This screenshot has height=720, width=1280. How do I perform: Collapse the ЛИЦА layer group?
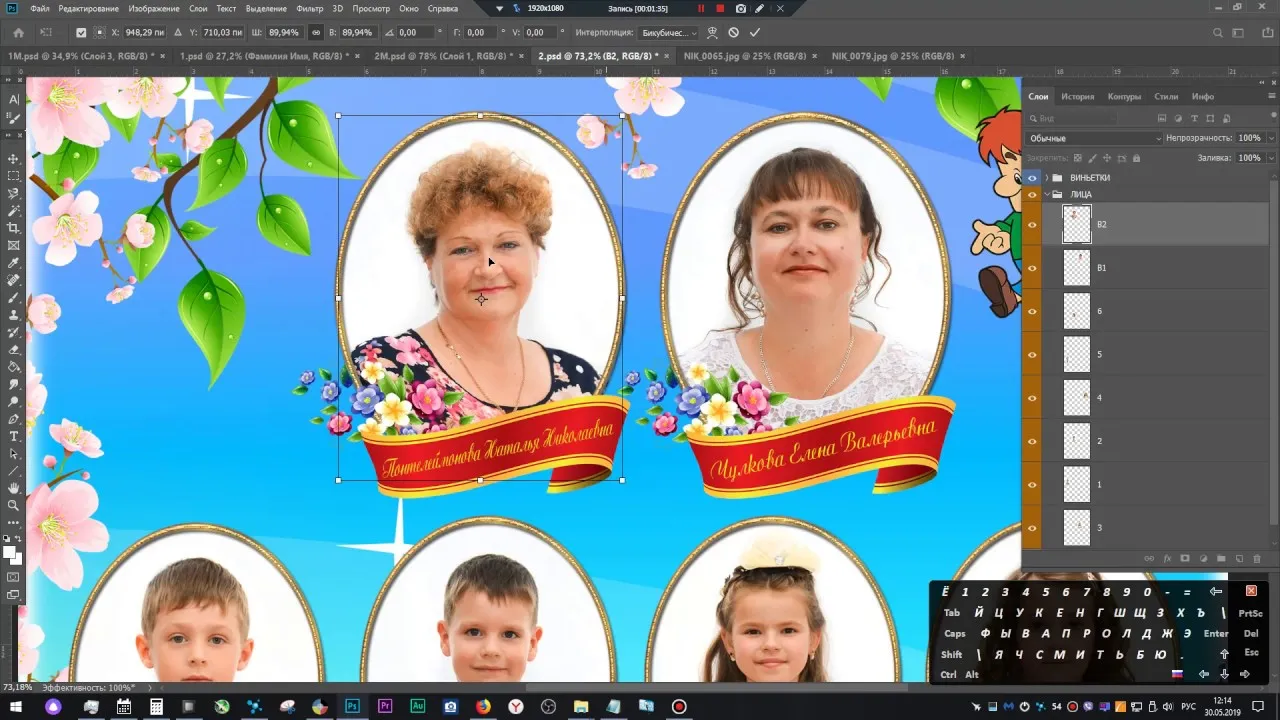(x=1047, y=195)
